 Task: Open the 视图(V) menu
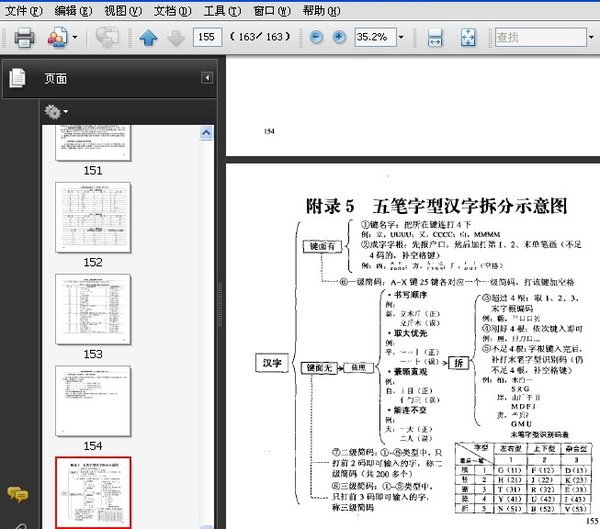click(x=122, y=11)
